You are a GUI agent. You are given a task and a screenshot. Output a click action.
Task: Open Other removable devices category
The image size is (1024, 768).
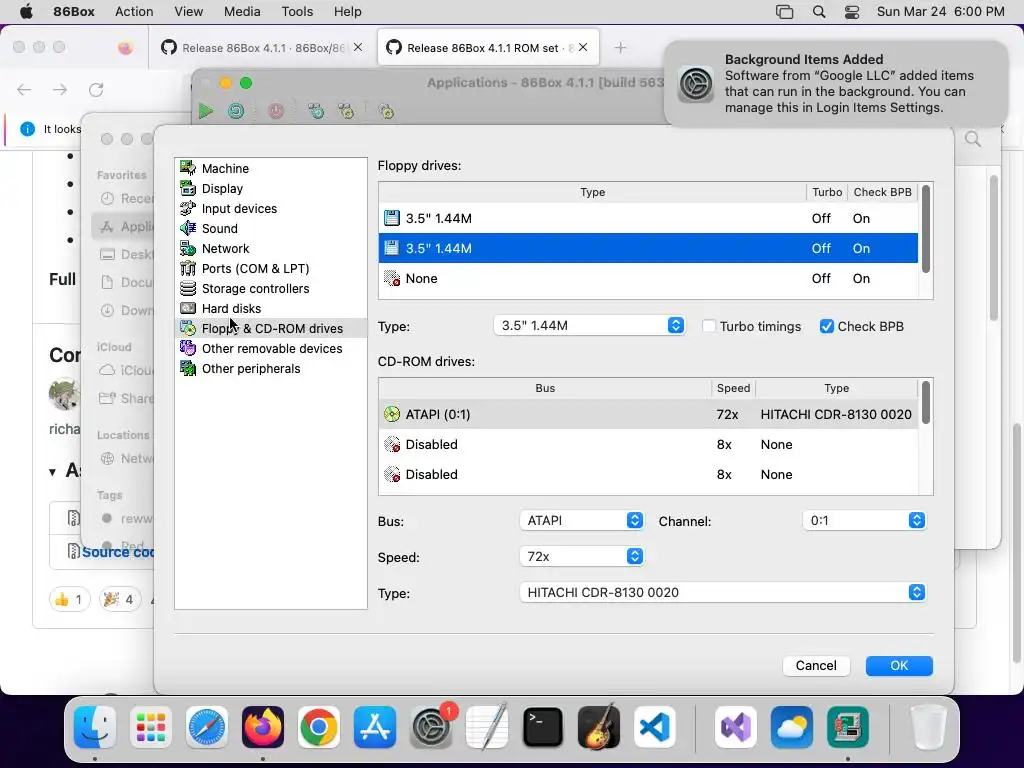pos(270,349)
